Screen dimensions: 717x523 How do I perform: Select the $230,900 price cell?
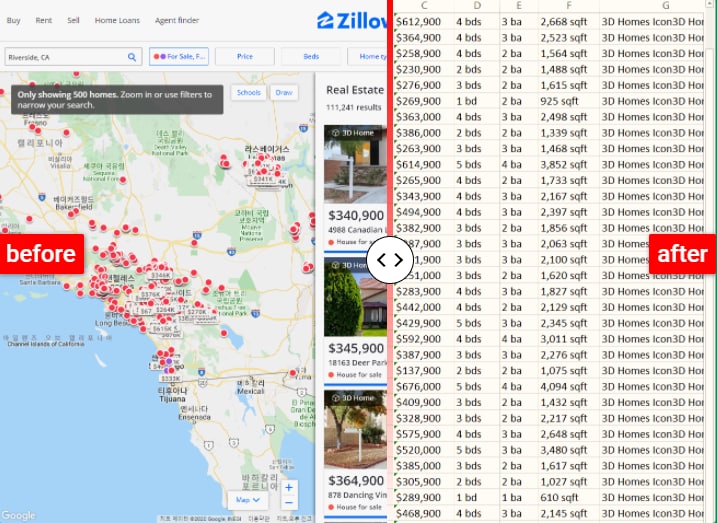(424, 69)
